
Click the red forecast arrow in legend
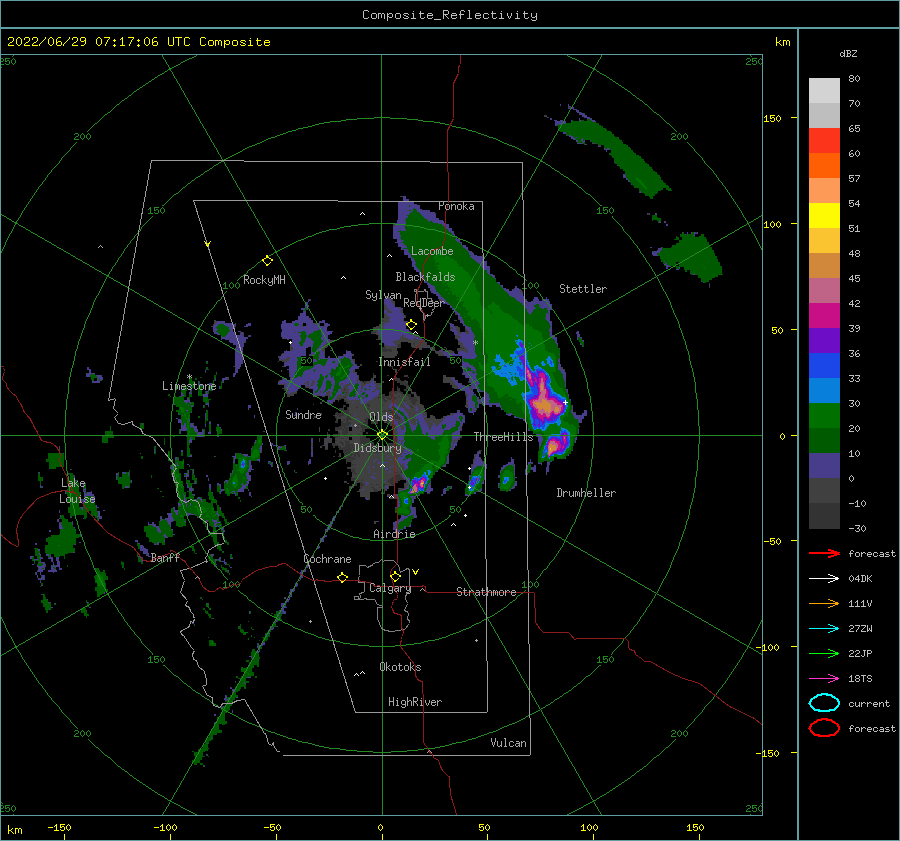(824, 553)
